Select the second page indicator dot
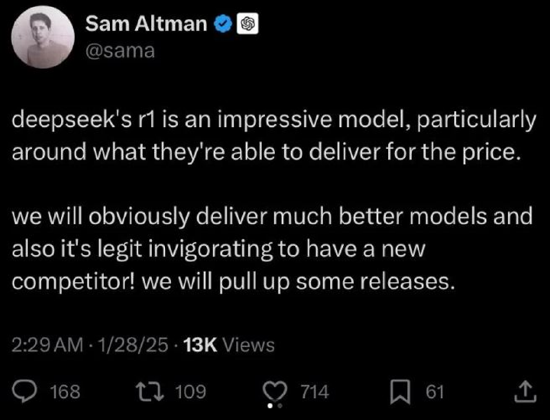The height and width of the screenshot is (420, 550). 280,406
